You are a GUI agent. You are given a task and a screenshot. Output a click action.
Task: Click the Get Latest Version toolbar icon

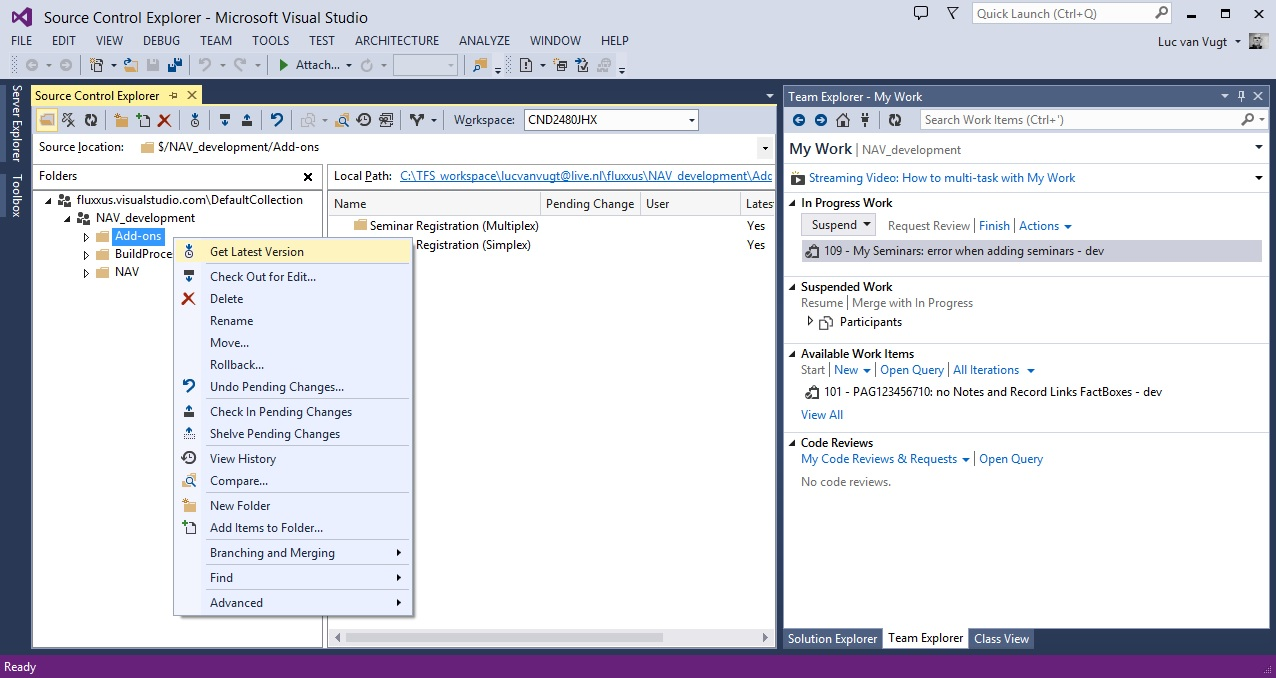195,120
